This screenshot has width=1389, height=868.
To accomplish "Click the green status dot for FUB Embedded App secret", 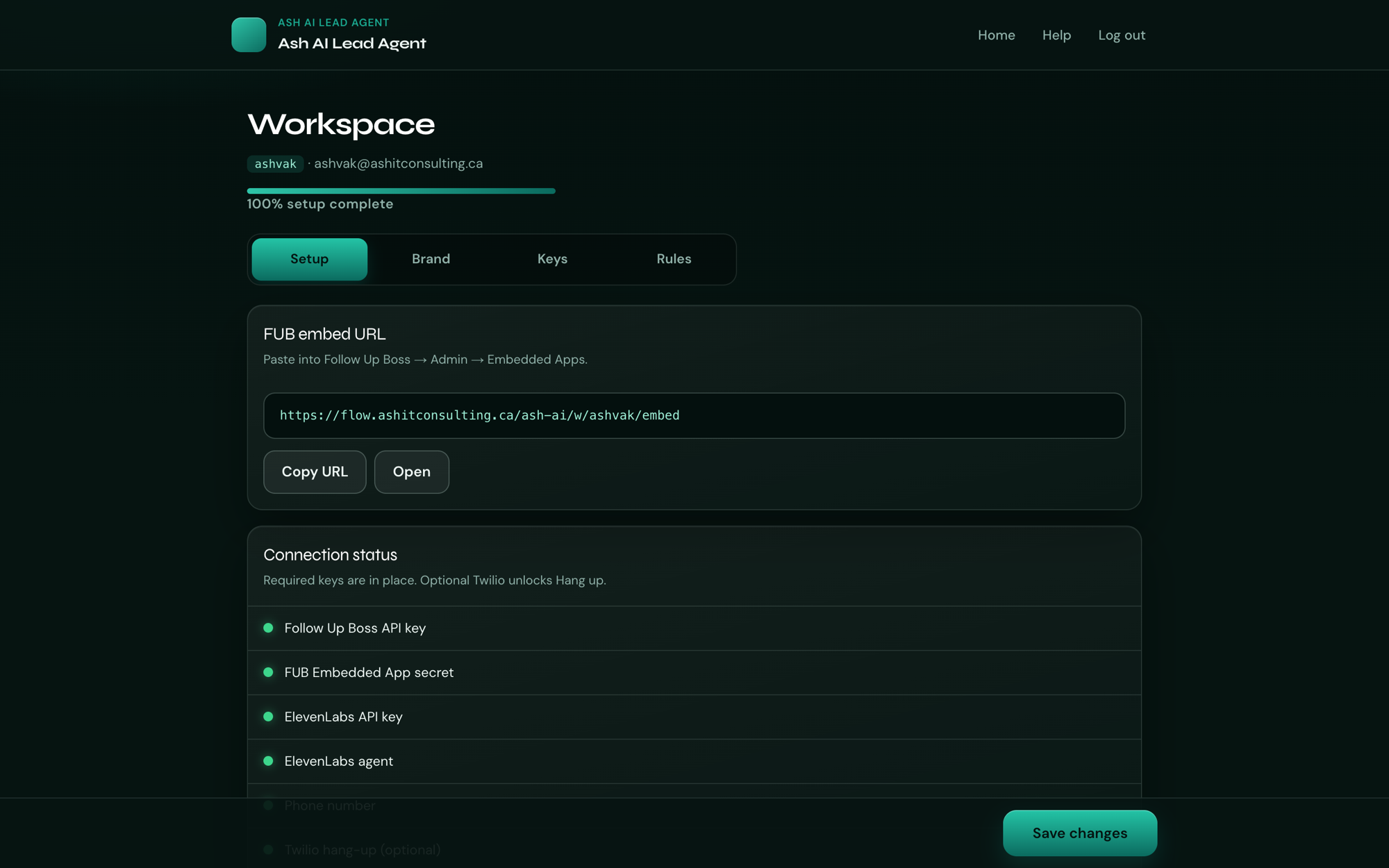I will [x=268, y=672].
